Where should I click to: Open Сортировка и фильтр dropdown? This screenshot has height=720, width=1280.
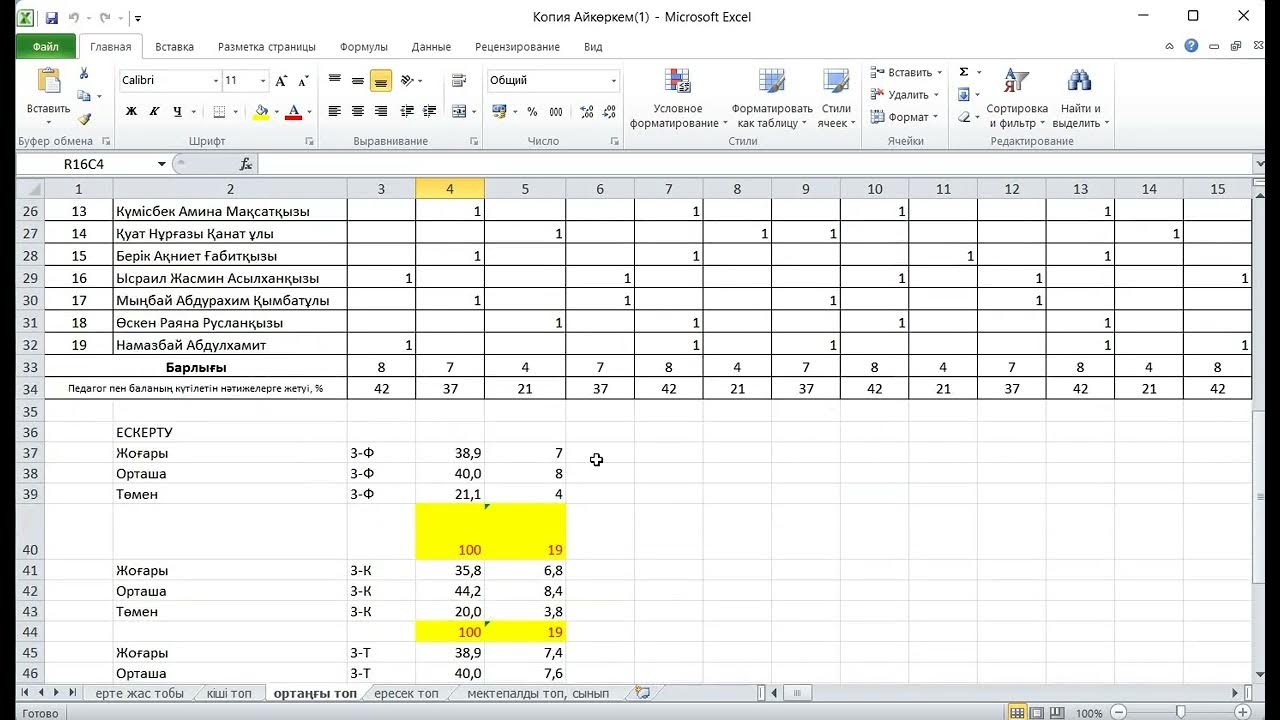tap(1017, 98)
